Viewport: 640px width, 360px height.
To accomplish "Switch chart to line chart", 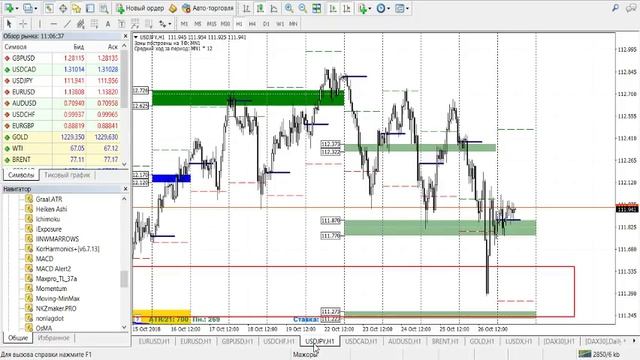I will coord(274,8).
